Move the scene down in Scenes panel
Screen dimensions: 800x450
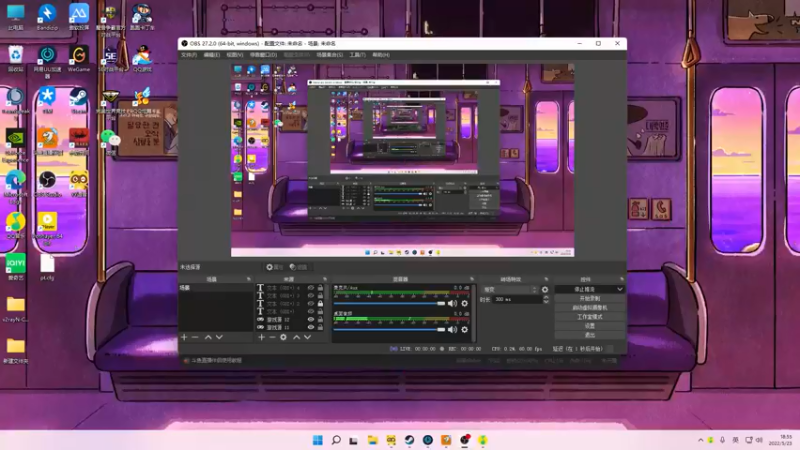(219, 337)
